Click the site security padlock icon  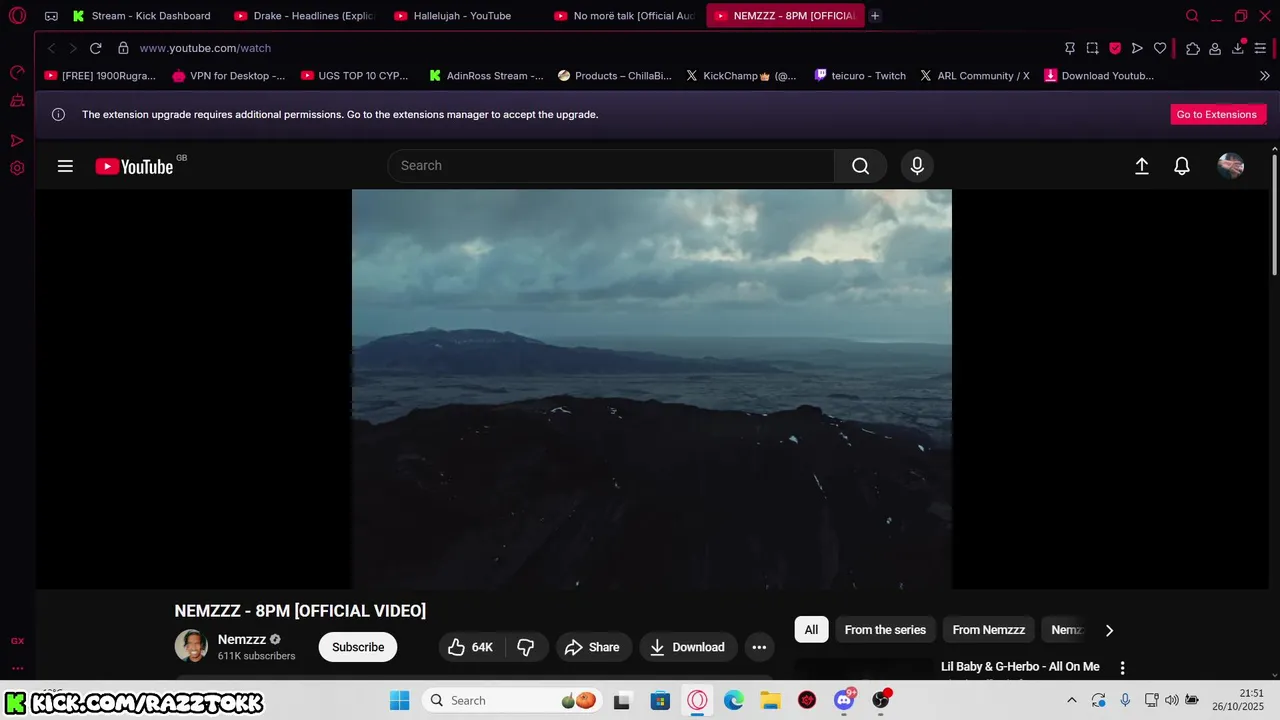pos(123,48)
